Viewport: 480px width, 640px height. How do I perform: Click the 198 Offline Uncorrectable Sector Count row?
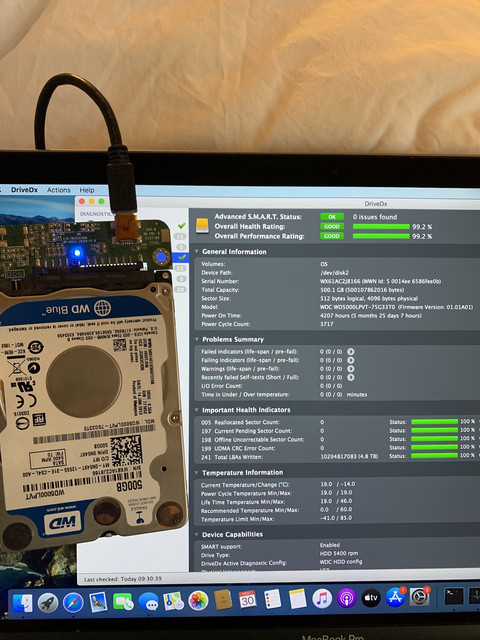coord(253,440)
